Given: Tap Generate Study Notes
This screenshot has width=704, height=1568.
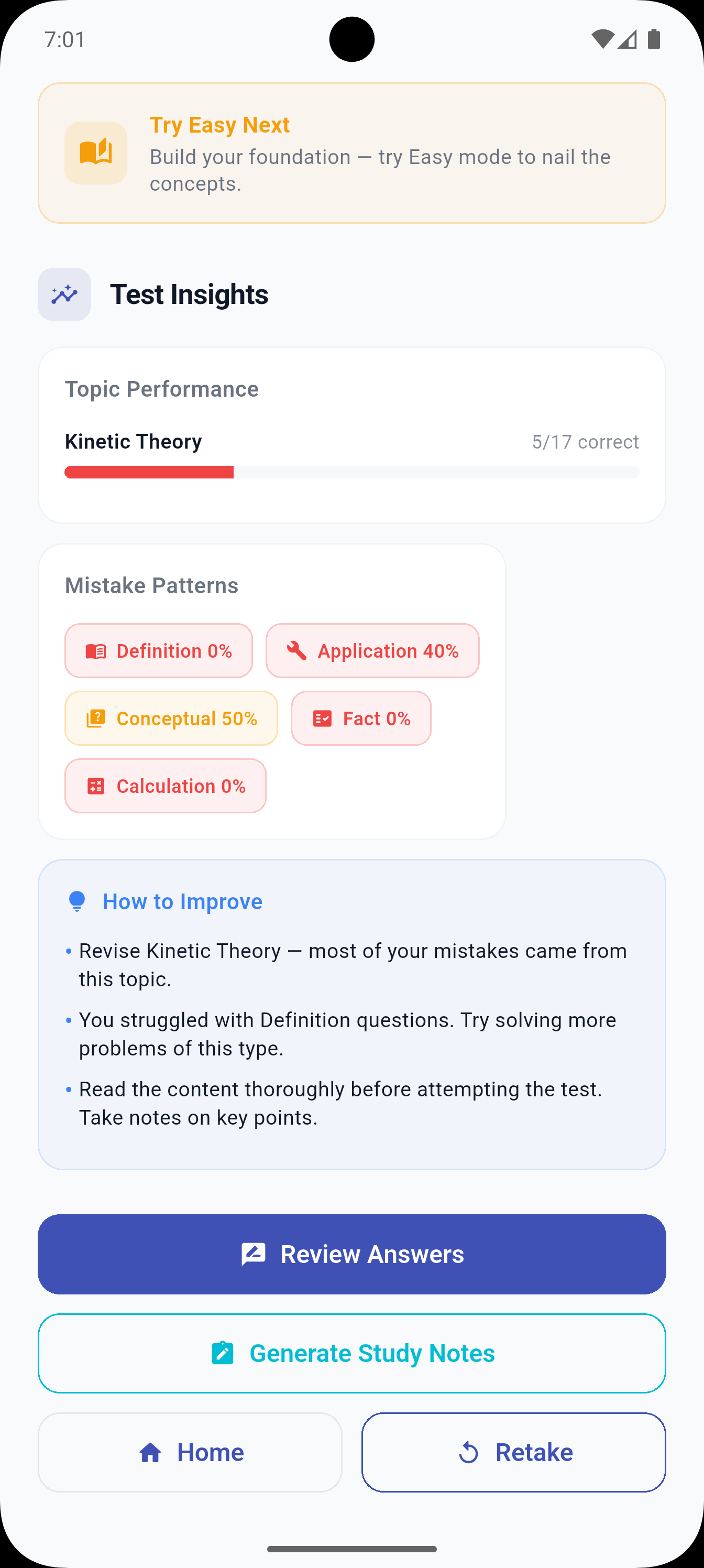Looking at the screenshot, I should pyautogui.click(x=351, y=1353).
